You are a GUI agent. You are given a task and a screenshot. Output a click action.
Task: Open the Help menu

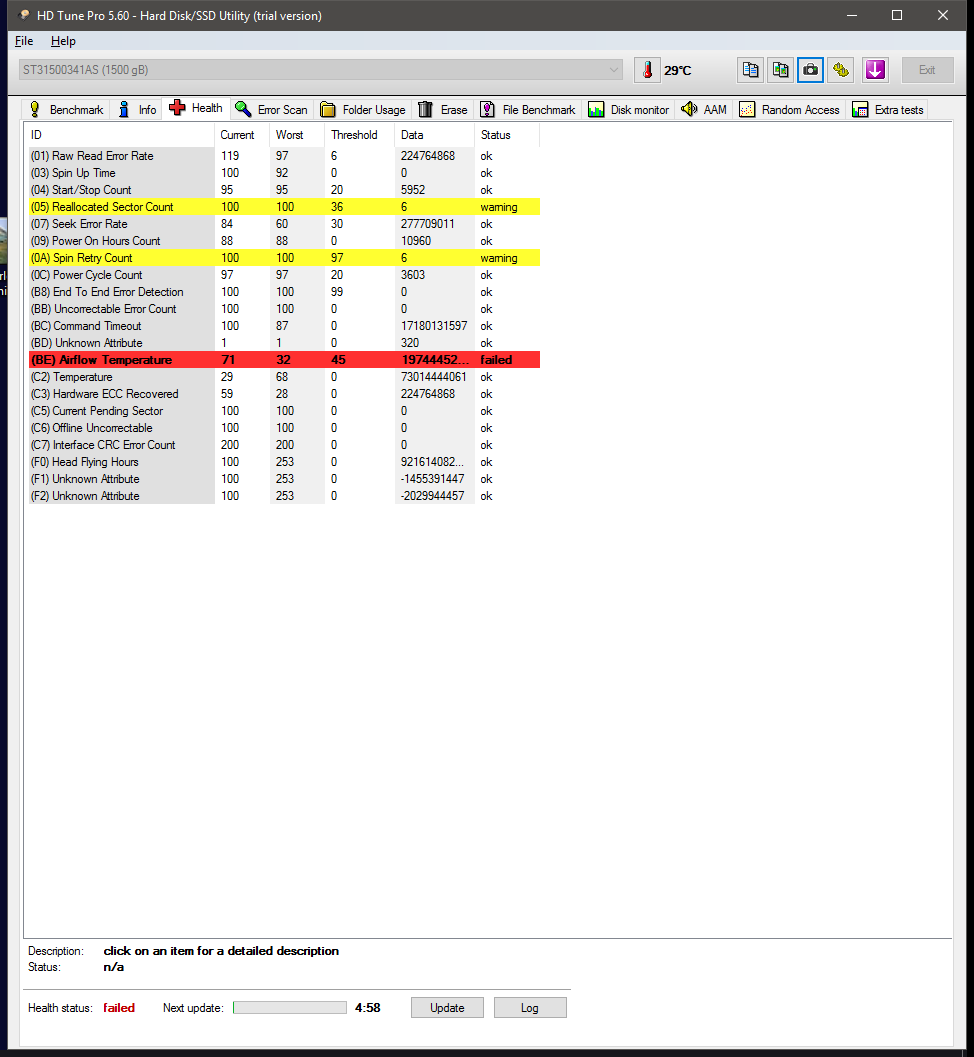pos(63,41)
